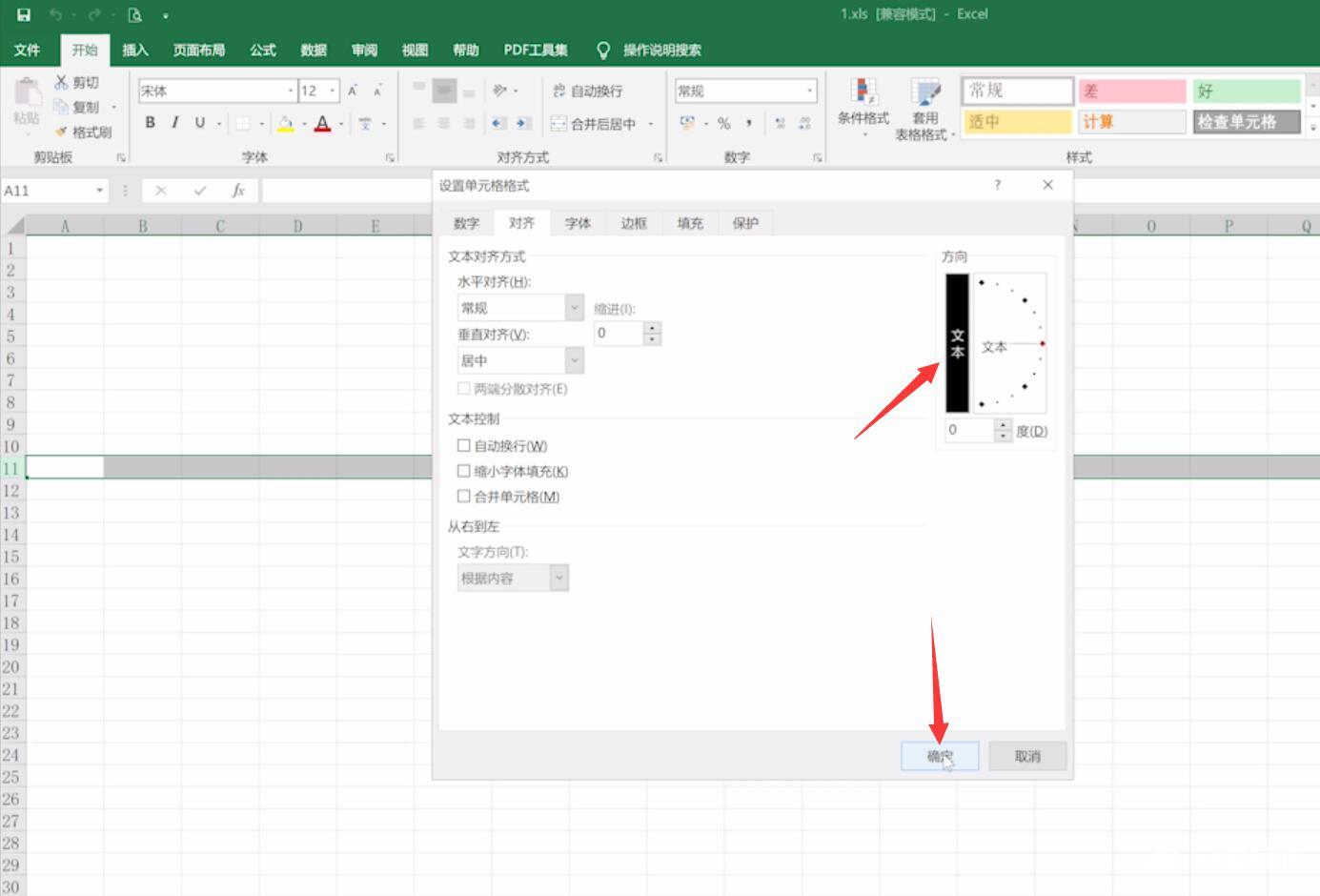
Task: Increase the degree value with up stepper
Action: tap(1003, 425)
